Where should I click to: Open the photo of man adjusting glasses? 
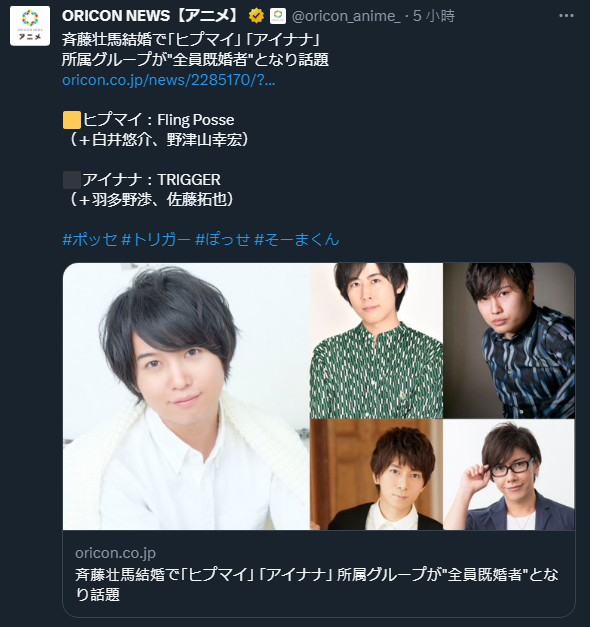pyautogui.click(x=509, y=475)
